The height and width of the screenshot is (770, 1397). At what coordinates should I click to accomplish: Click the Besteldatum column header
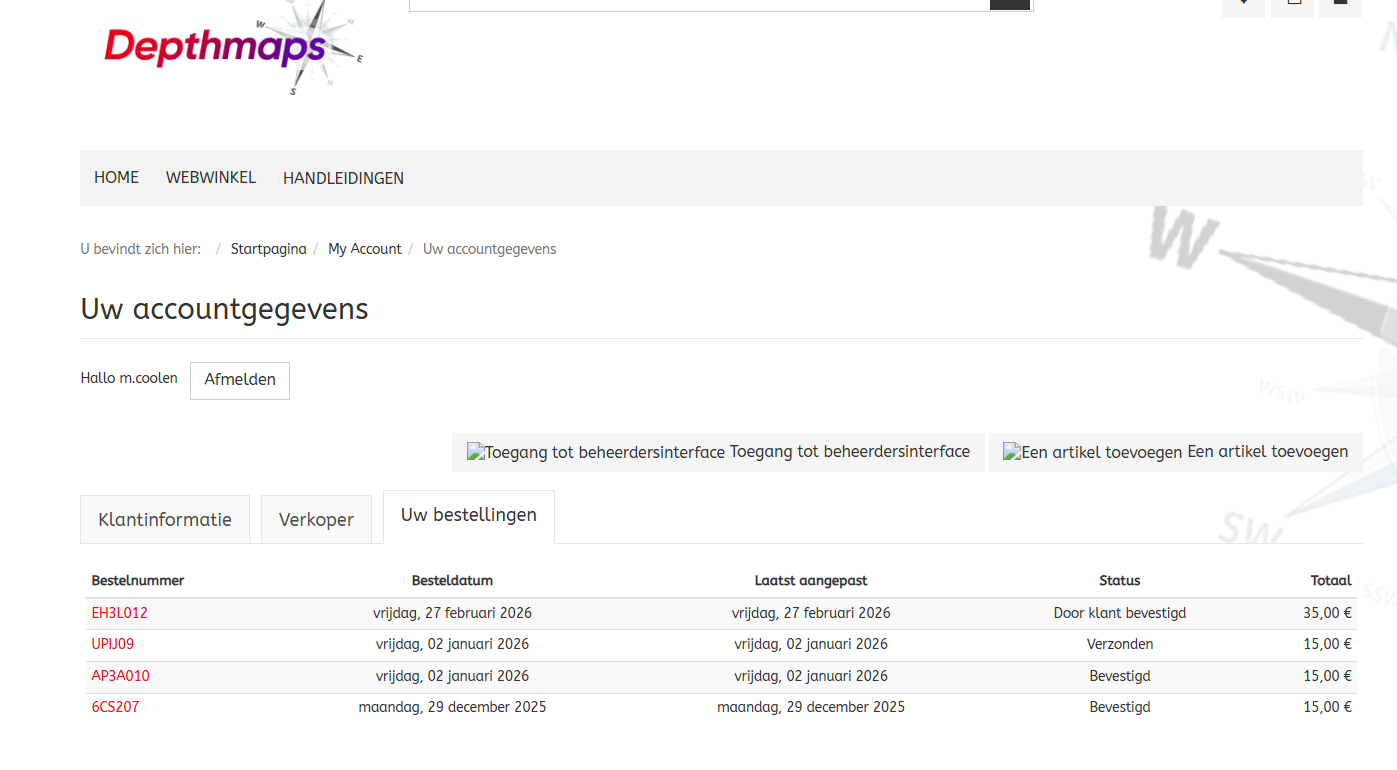click(x=452, y=581)
